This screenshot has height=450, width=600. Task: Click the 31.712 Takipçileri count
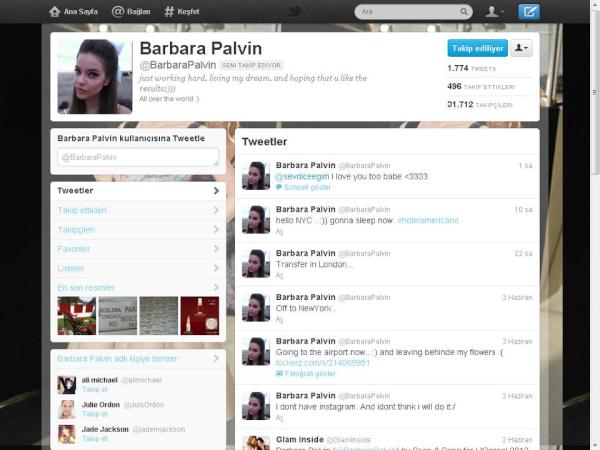click(x=480, y=104)
